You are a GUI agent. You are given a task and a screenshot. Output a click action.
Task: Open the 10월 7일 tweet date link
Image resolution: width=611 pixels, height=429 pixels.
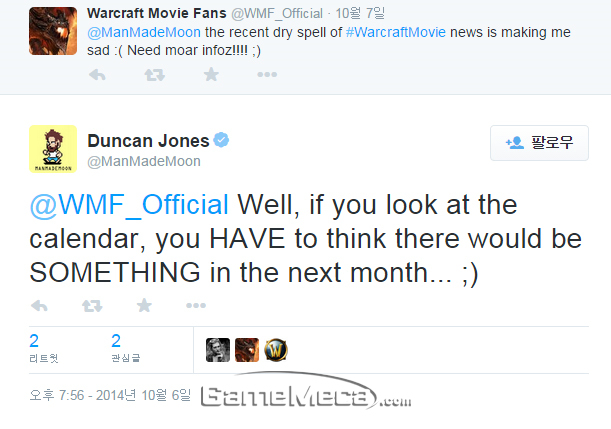click(364, 13)
